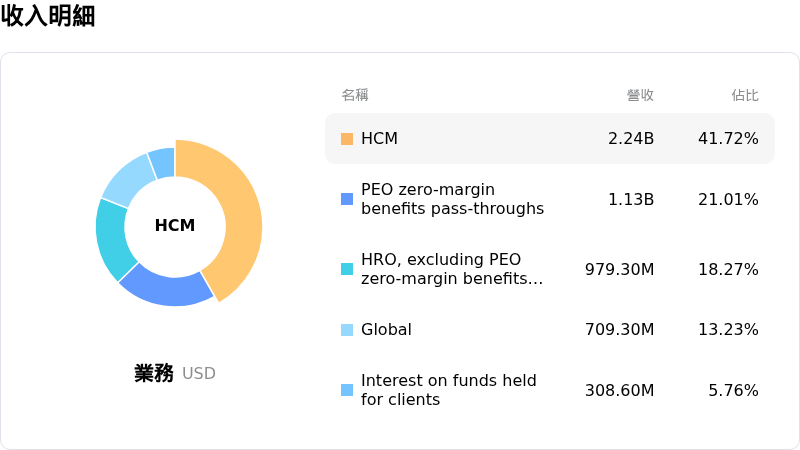Click the orange HCM legend swatch
The height and width of the screenshot is (450, 800).
point(347,139)
